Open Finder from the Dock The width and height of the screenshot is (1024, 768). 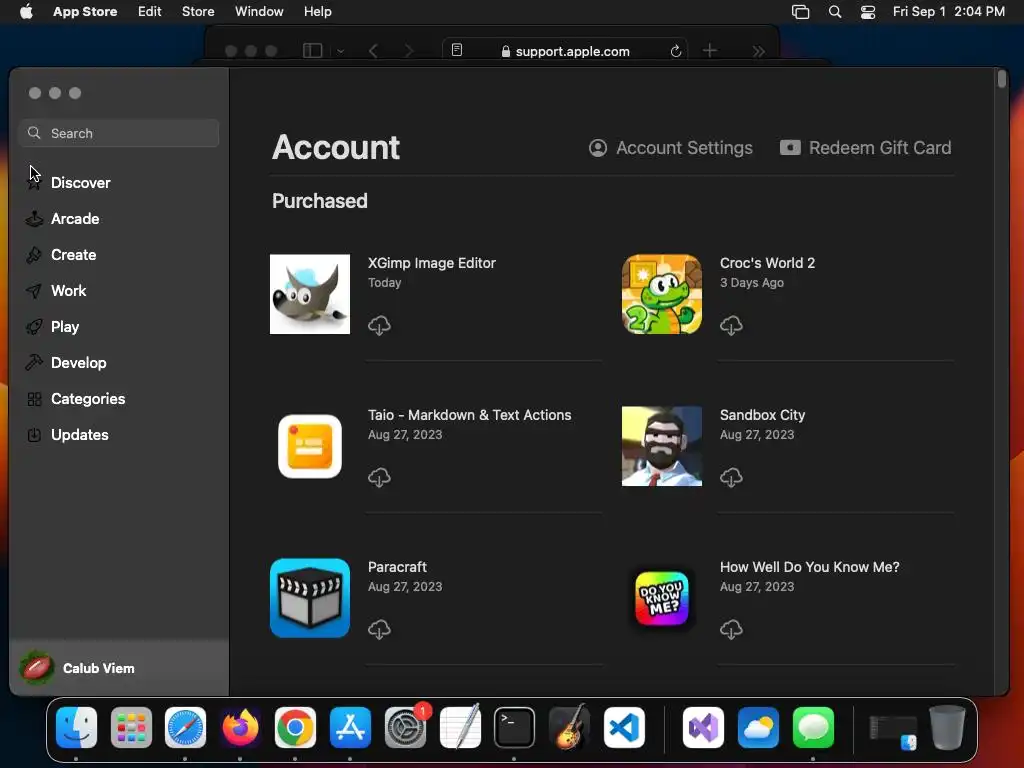[76, 728]
